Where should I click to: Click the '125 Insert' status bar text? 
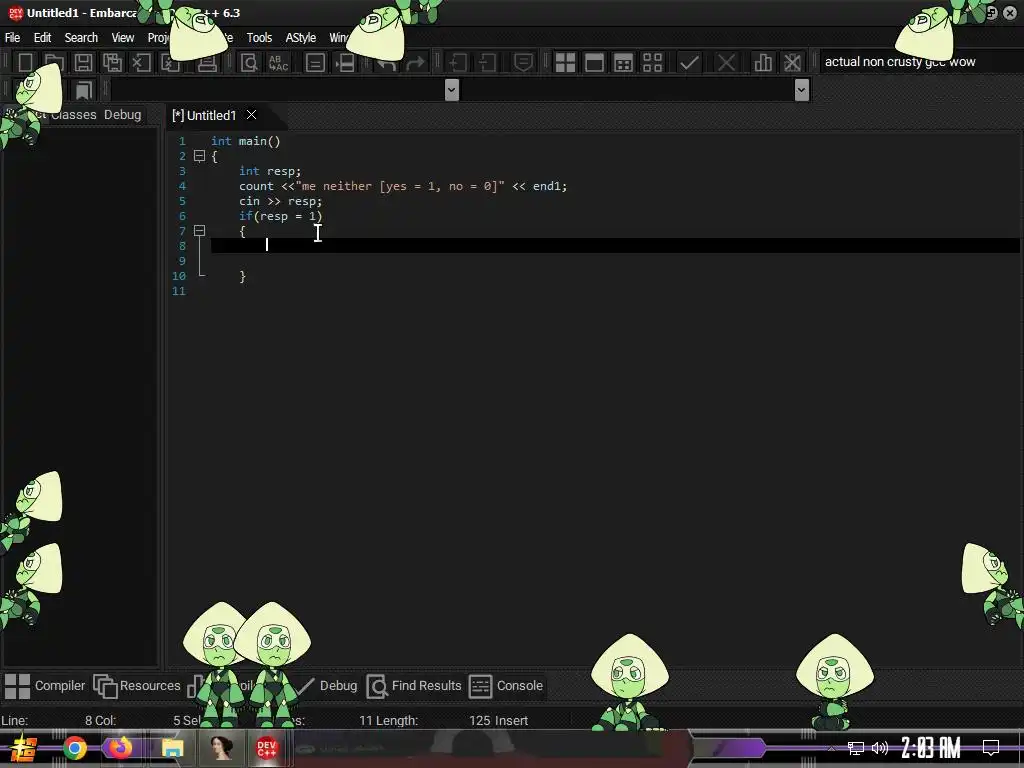point(498,720)
